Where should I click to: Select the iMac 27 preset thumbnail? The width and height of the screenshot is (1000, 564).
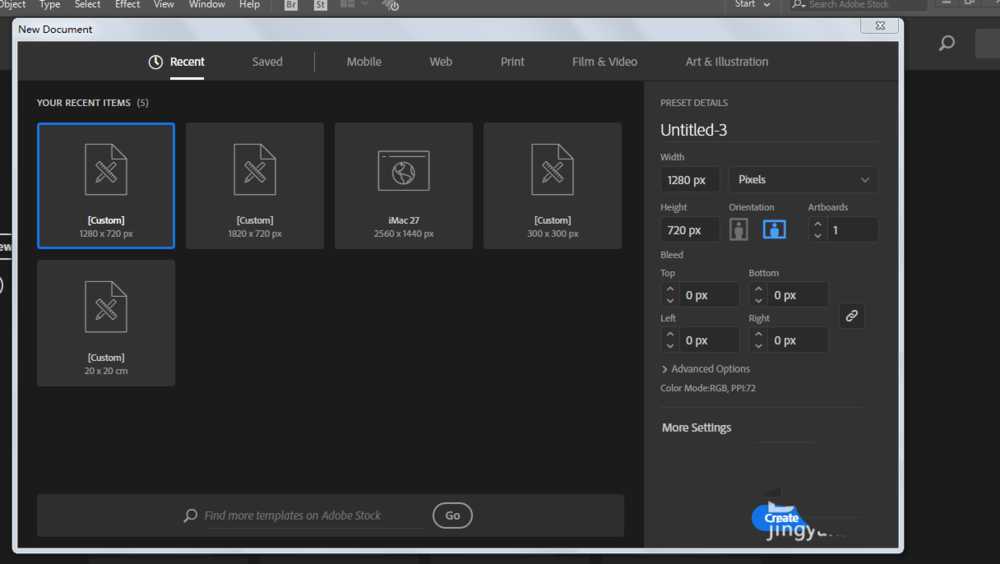coord(403,186)
